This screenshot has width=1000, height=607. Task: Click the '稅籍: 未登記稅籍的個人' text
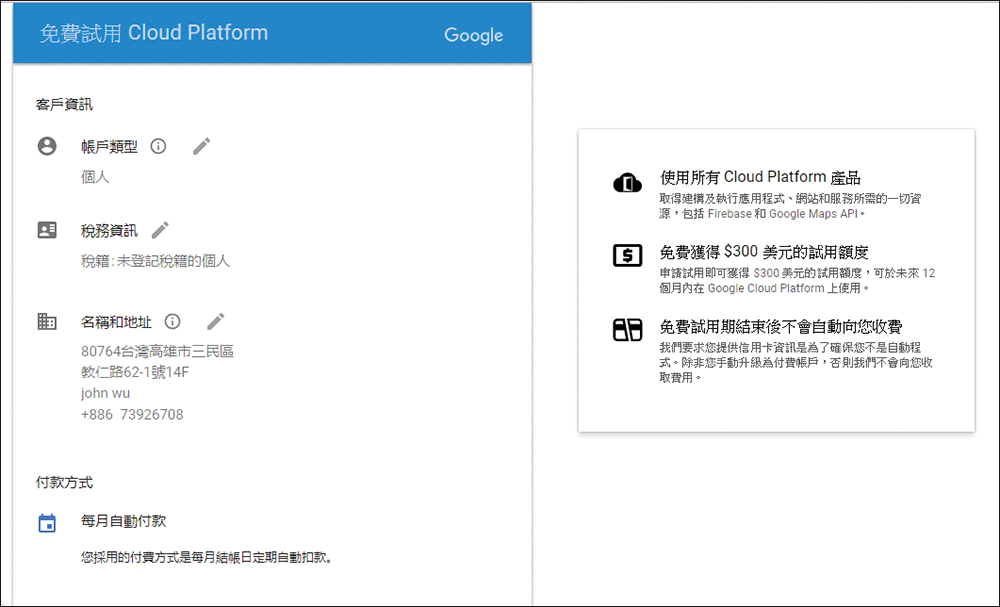(155, 261)
